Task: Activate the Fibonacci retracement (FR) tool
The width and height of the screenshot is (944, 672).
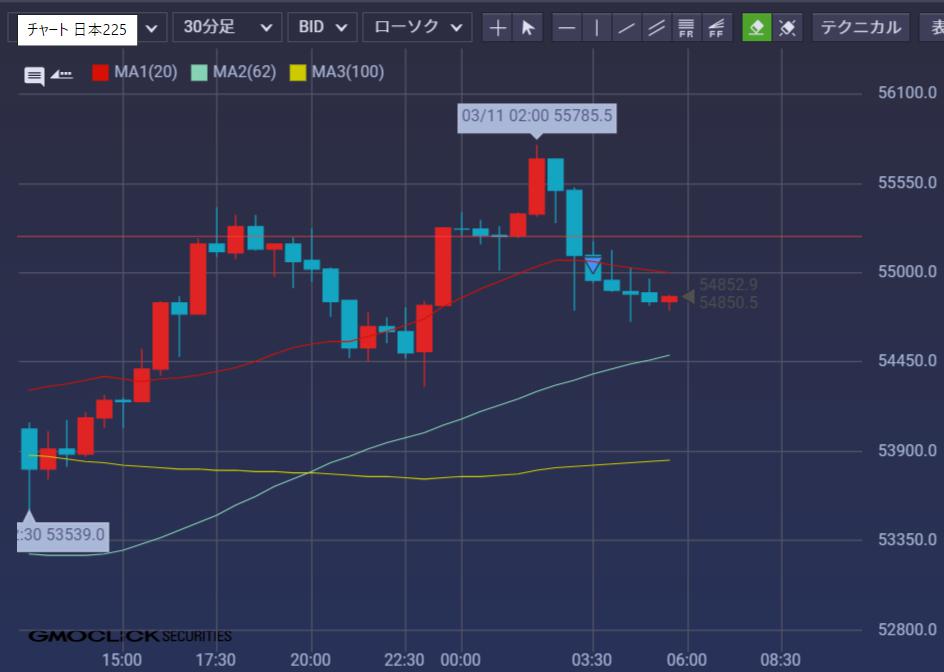Action: point(686,28)
